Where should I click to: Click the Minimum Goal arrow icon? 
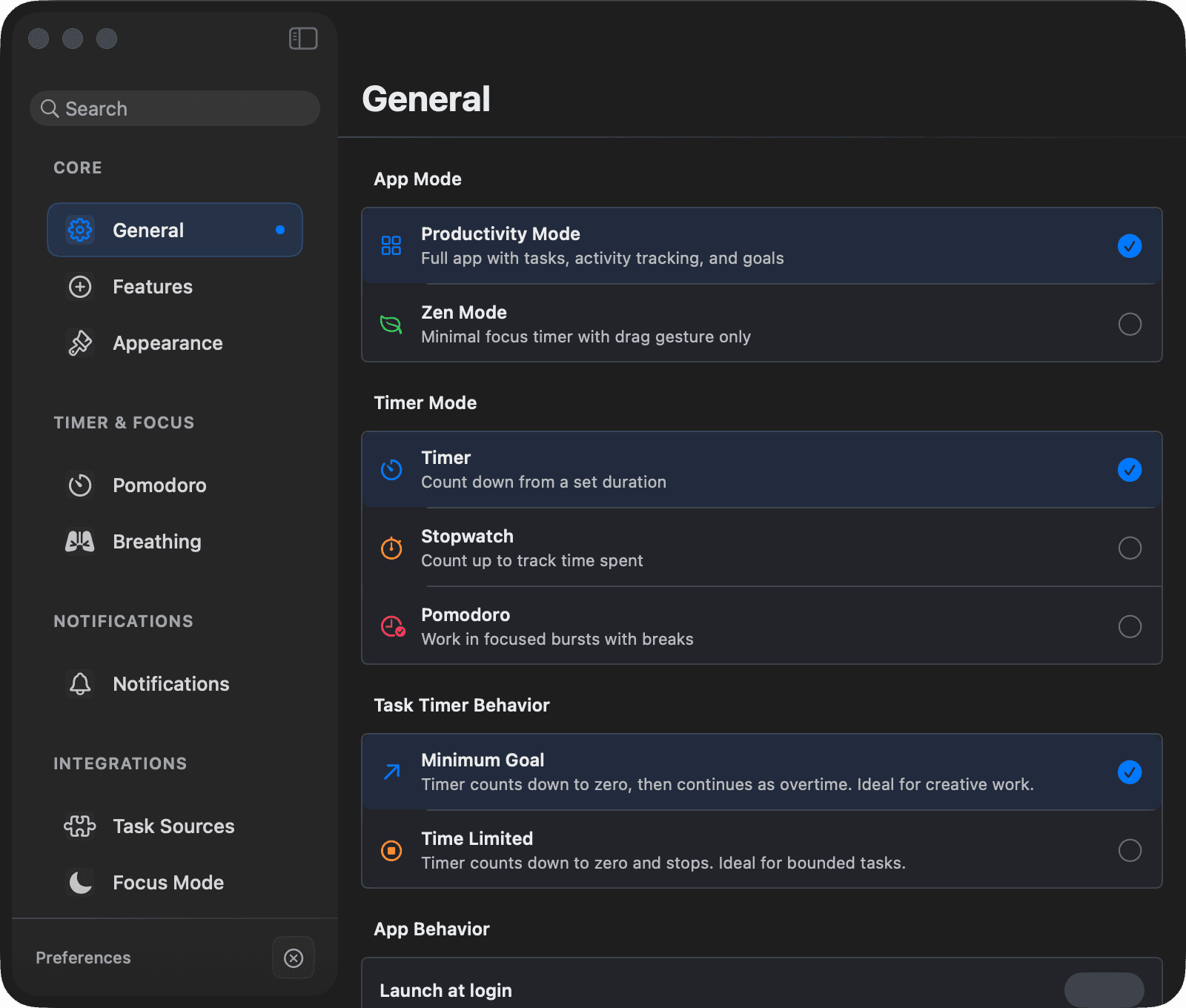(391, 772)
